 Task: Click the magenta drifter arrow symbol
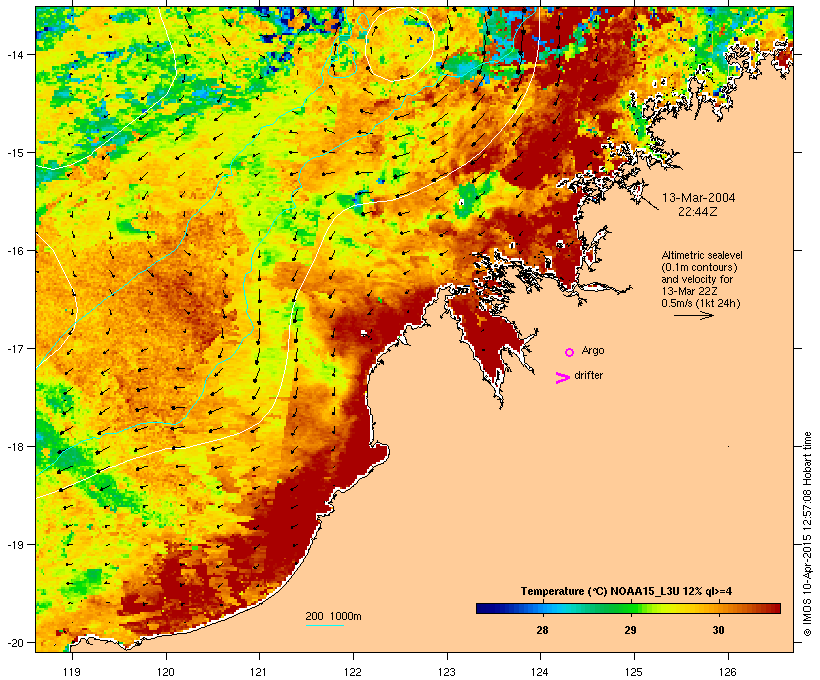click(562, 378)
